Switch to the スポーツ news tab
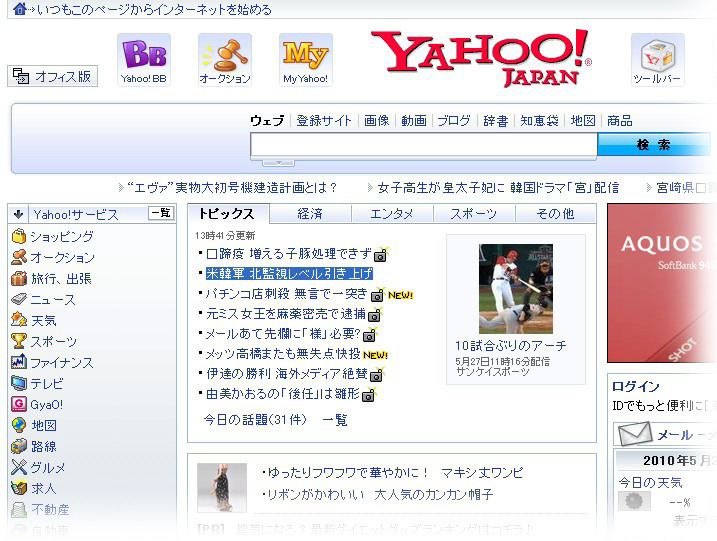The image size is (717, 541). click(x=474, y=214)
